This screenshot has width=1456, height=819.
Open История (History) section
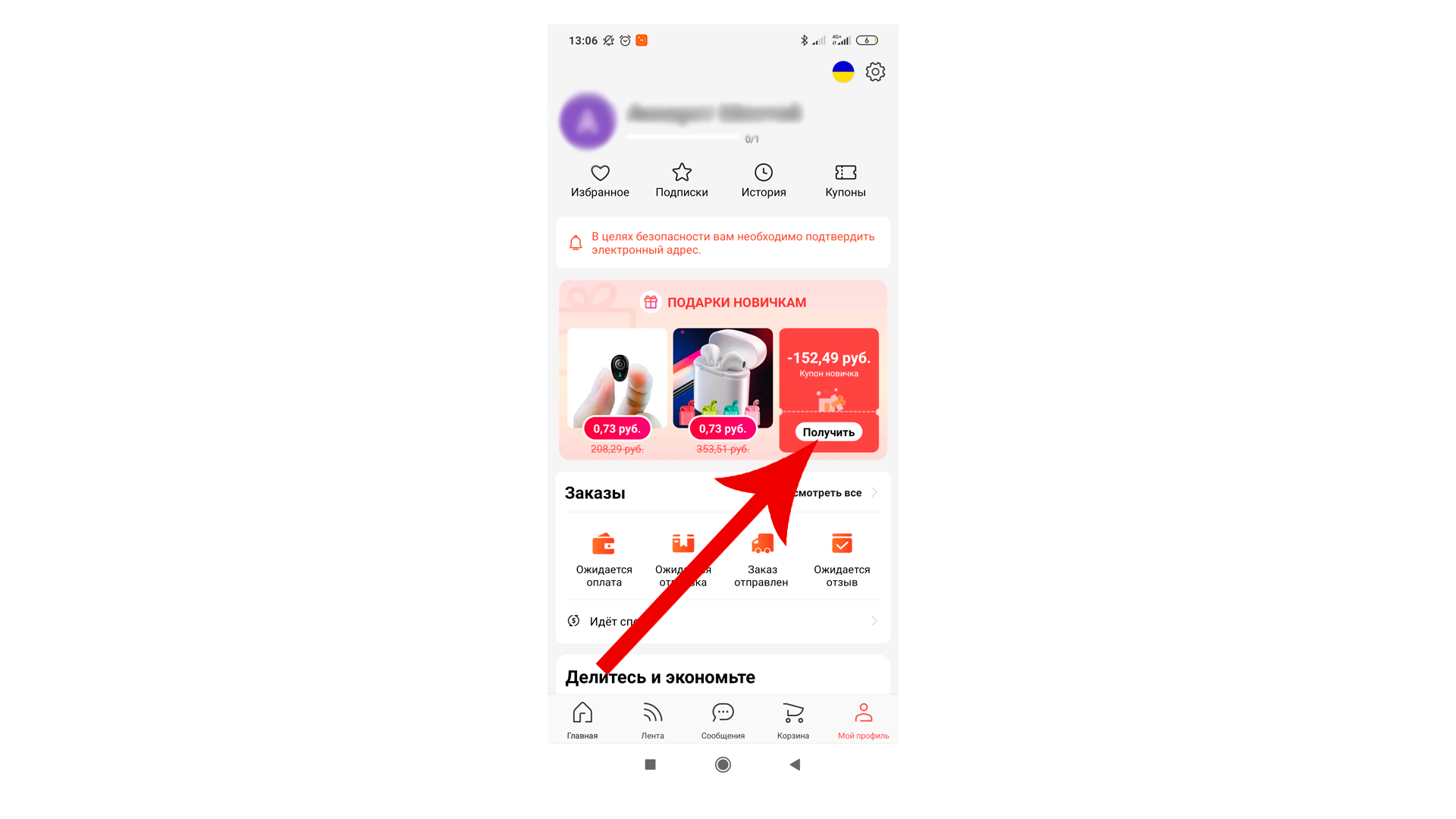pyautogui.click(x=763, y=178)
